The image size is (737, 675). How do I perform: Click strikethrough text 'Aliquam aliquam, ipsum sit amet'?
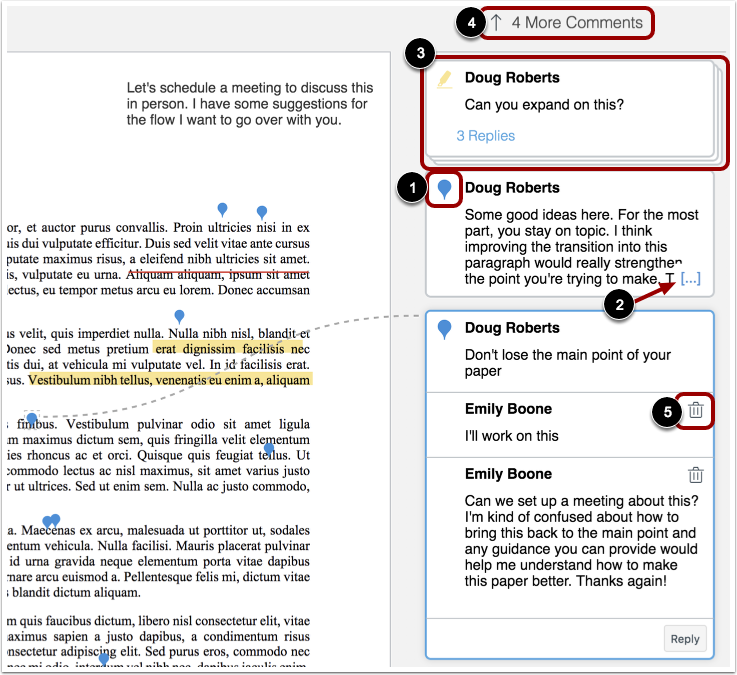[x=218, y=275]
